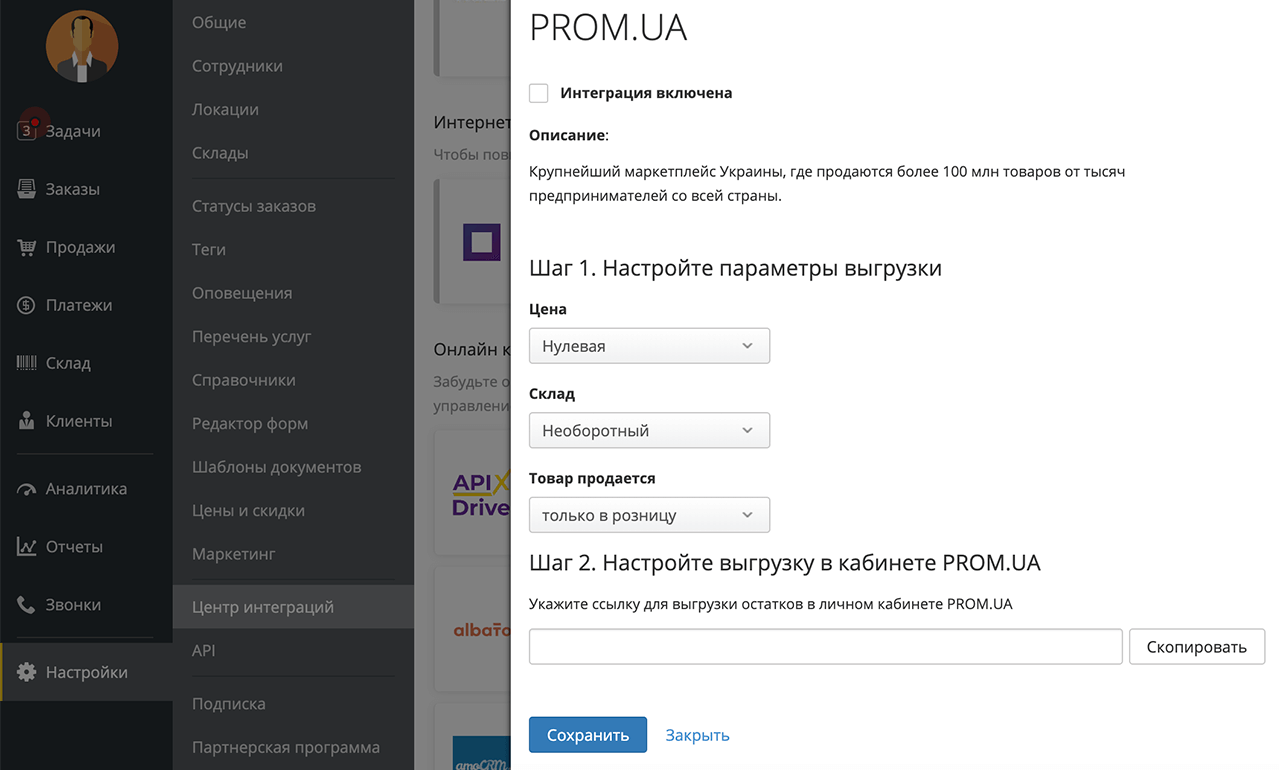Click the Закрыть link
The width and height of the screenshot is (1280, 770).
pyautogui.click(x=698, y=735)
